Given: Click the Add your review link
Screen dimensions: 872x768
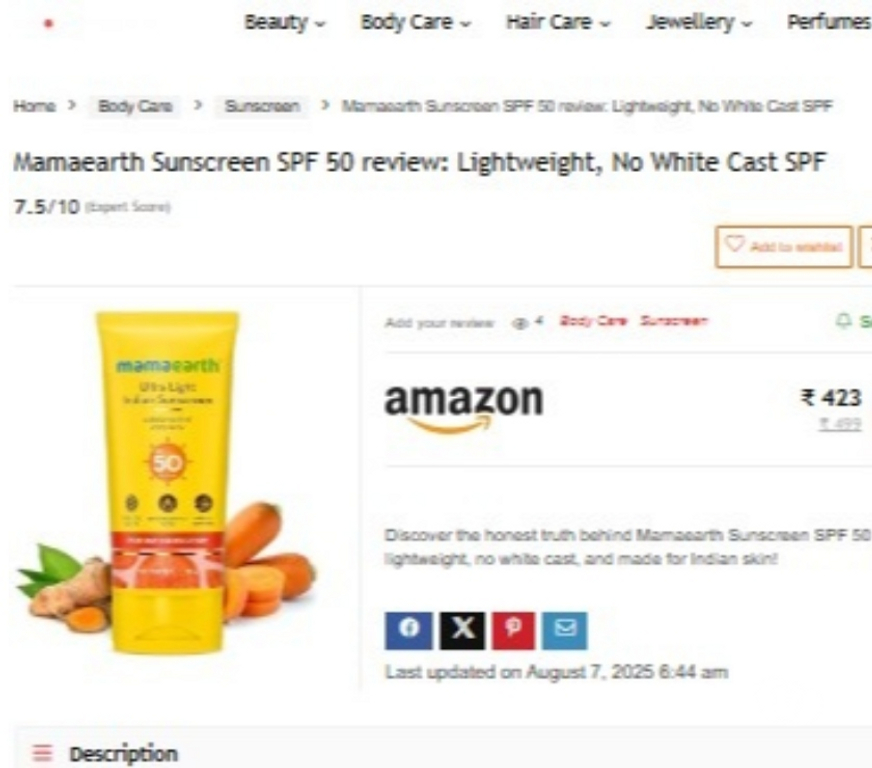Looking at the screenshot, I should click(439, 323).
